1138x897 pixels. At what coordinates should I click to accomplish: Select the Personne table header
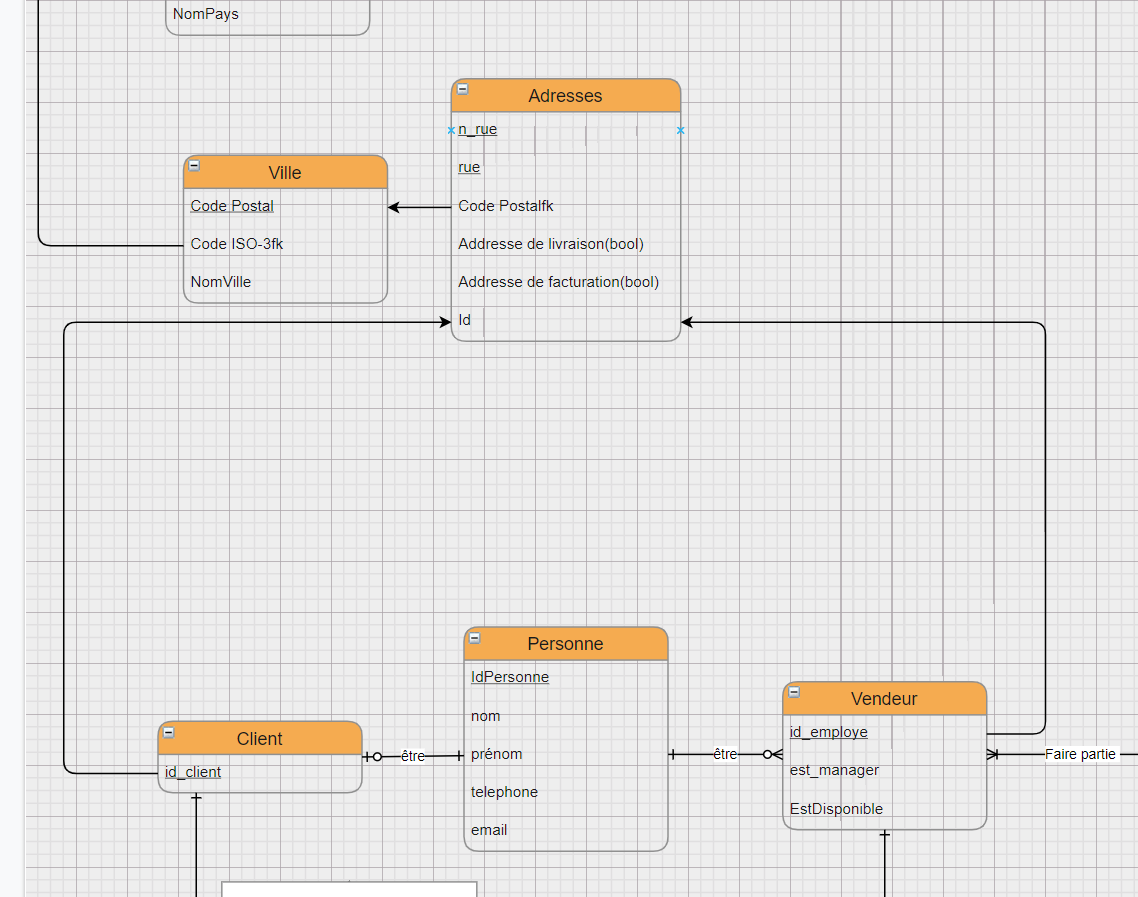[x=565, y=644]
